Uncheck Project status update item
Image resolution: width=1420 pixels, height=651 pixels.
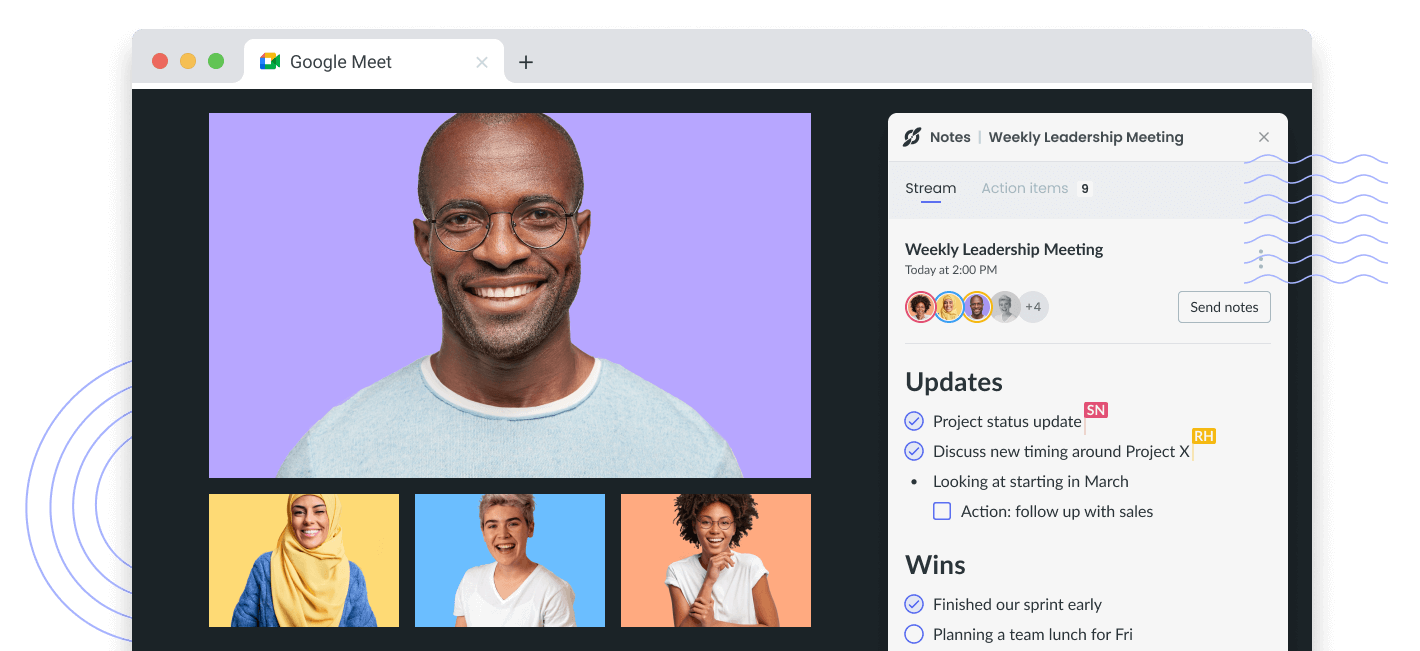click(914, 421)
